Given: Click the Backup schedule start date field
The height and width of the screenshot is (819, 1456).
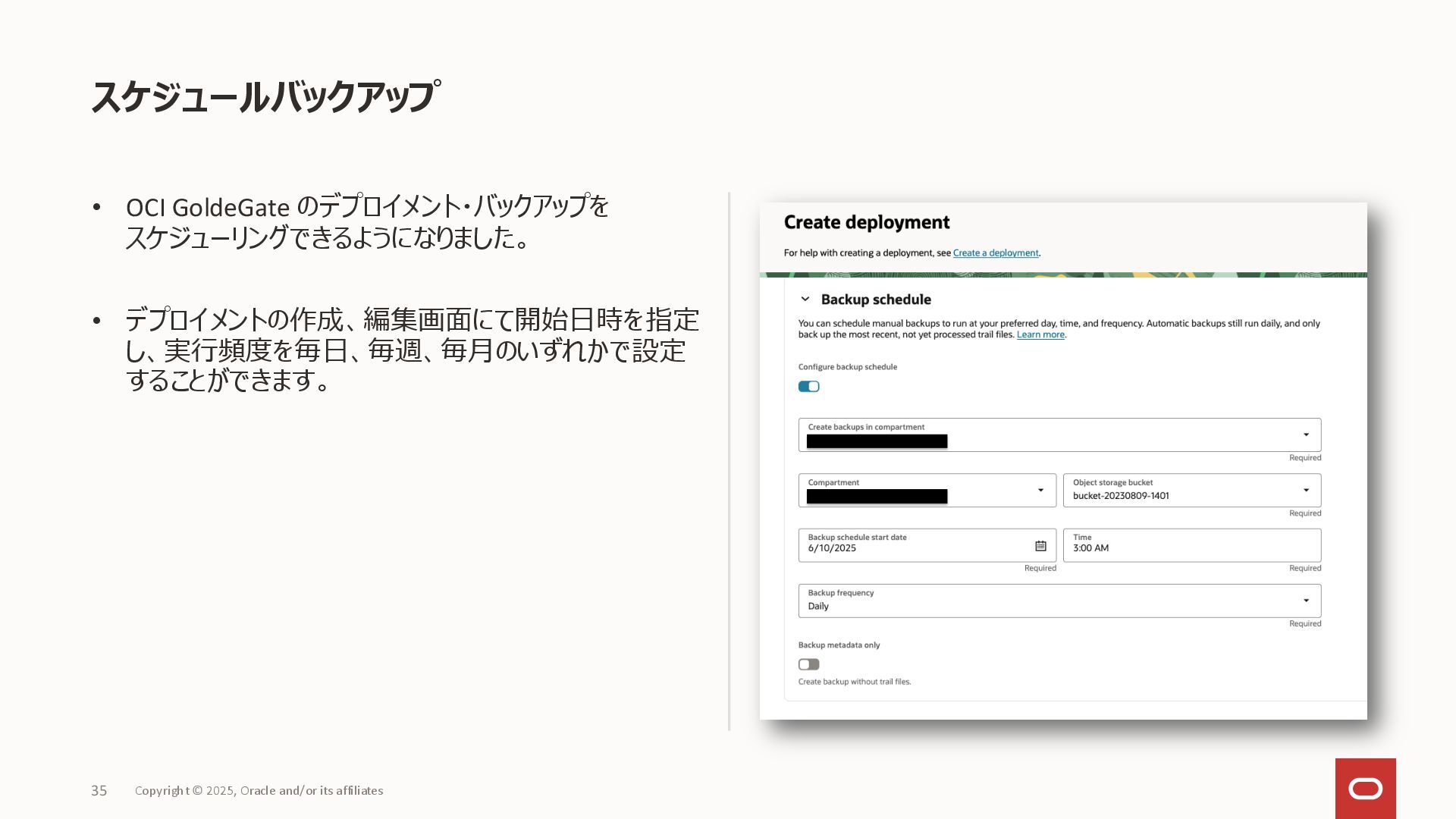Looking at the screenshot, I should click(910, 546).
